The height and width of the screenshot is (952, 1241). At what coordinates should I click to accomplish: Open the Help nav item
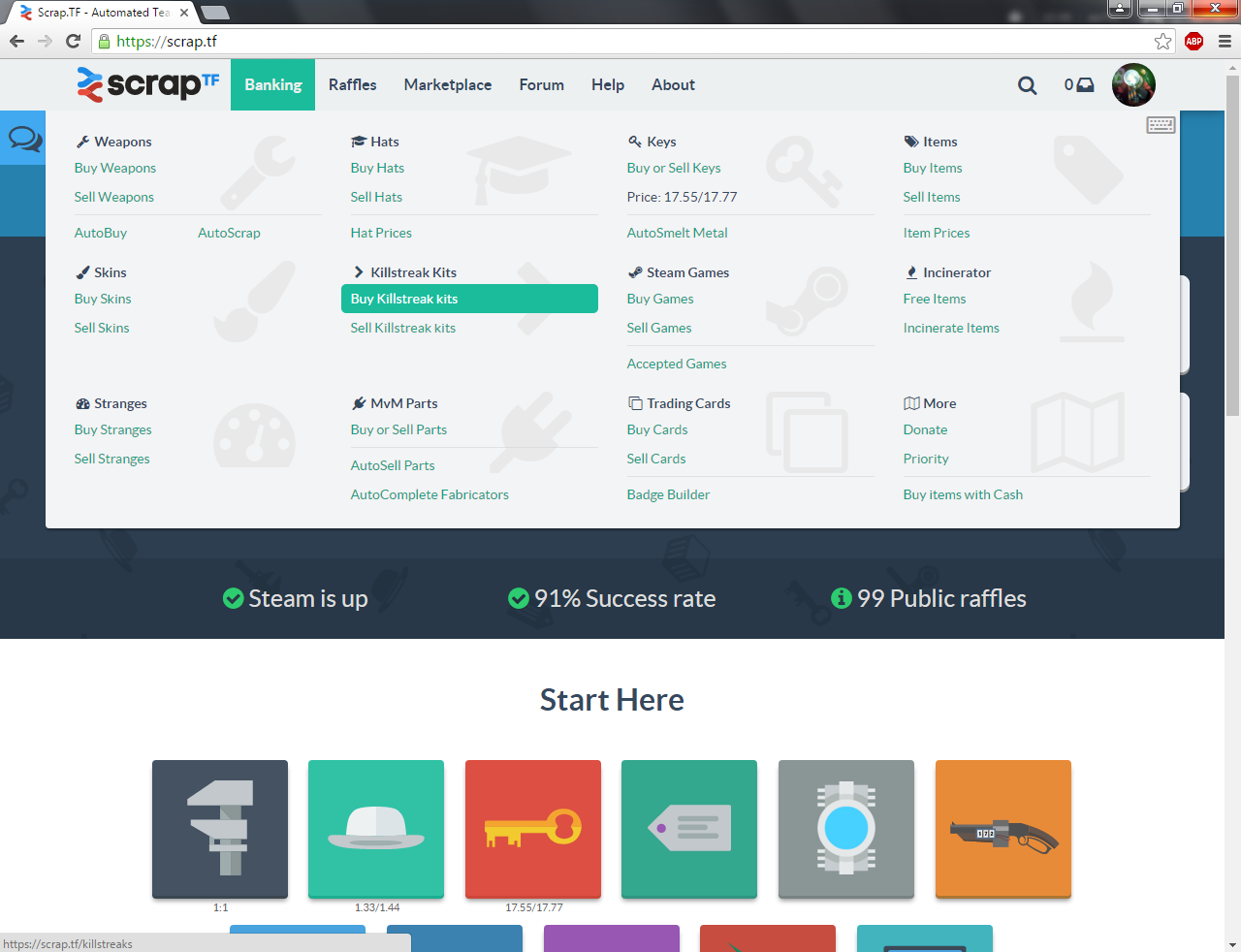[608, 84]
